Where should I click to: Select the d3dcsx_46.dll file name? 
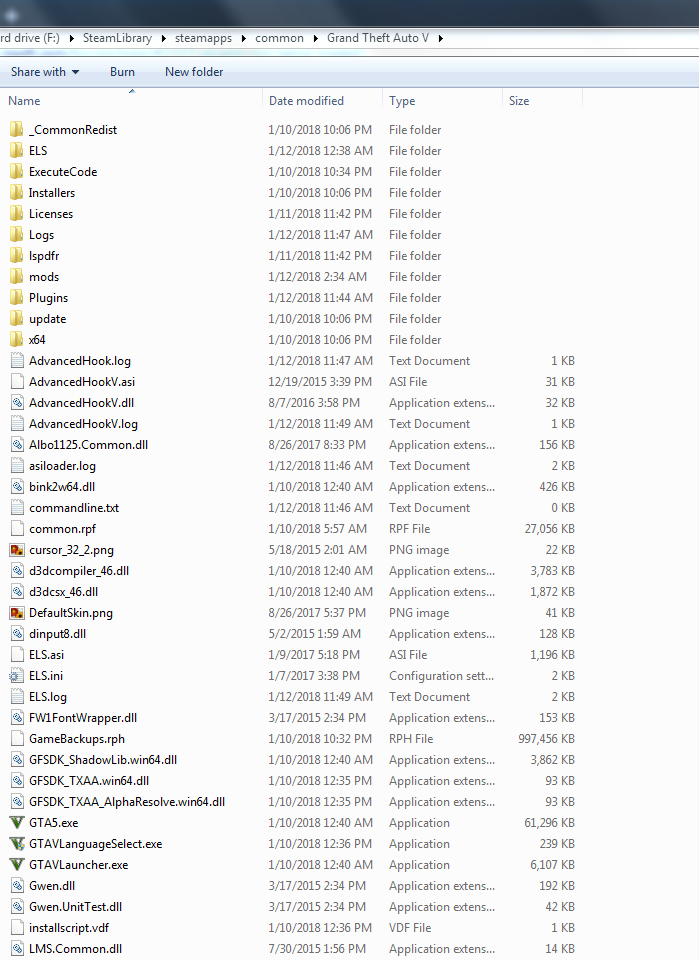pos(64,591)
